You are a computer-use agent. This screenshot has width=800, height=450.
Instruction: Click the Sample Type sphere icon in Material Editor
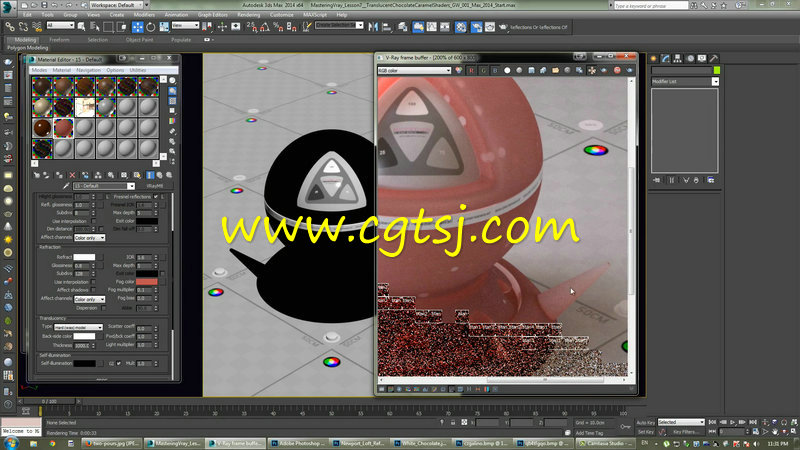[173, 81]
